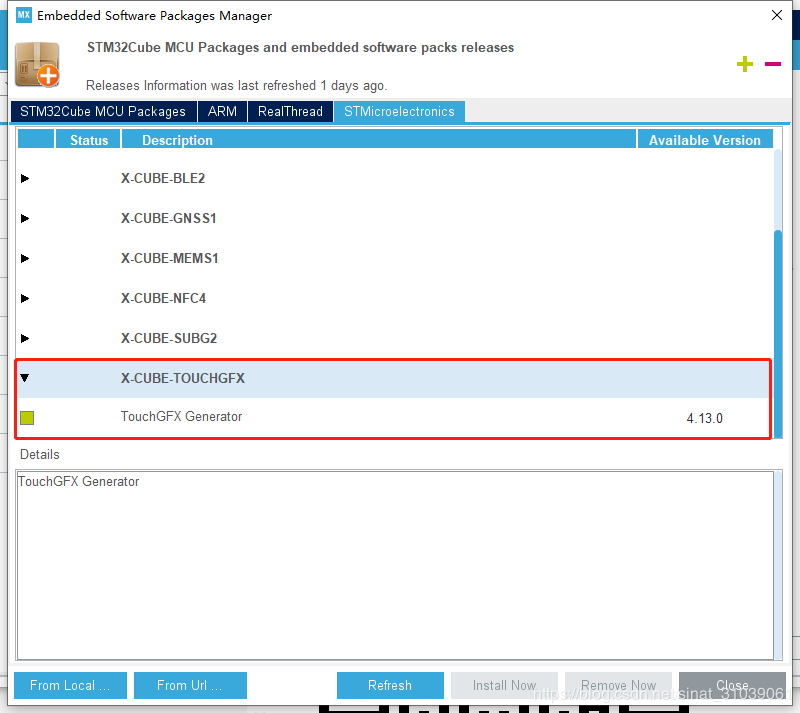Expand the X-CUBE-GNSS1 package entry

24,218
